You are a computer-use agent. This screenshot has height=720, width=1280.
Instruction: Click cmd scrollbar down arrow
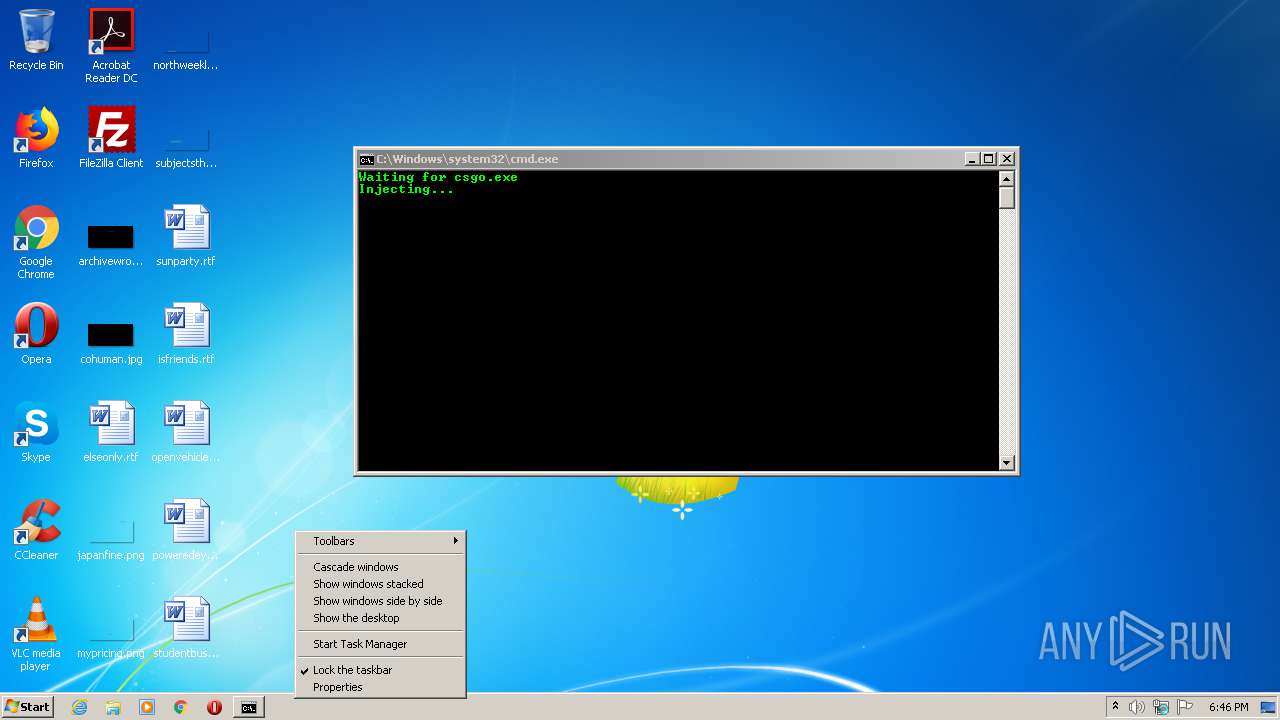pos(1007,463)
